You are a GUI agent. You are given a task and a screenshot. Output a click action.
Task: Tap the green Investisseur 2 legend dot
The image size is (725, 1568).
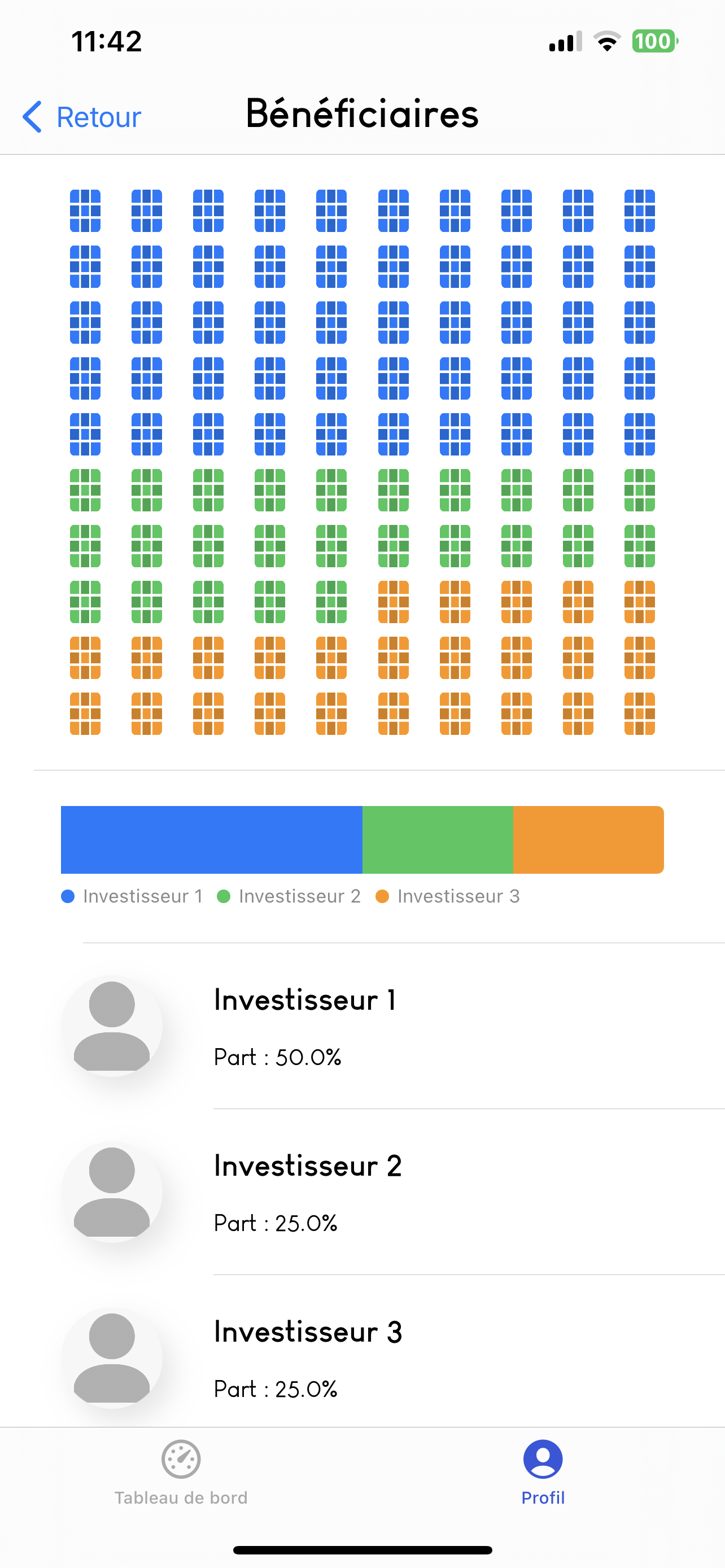(224, 896)
